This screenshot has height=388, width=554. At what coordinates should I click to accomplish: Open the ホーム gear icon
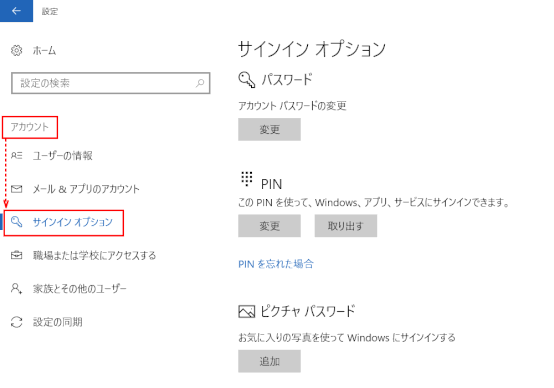pos(16,51)
